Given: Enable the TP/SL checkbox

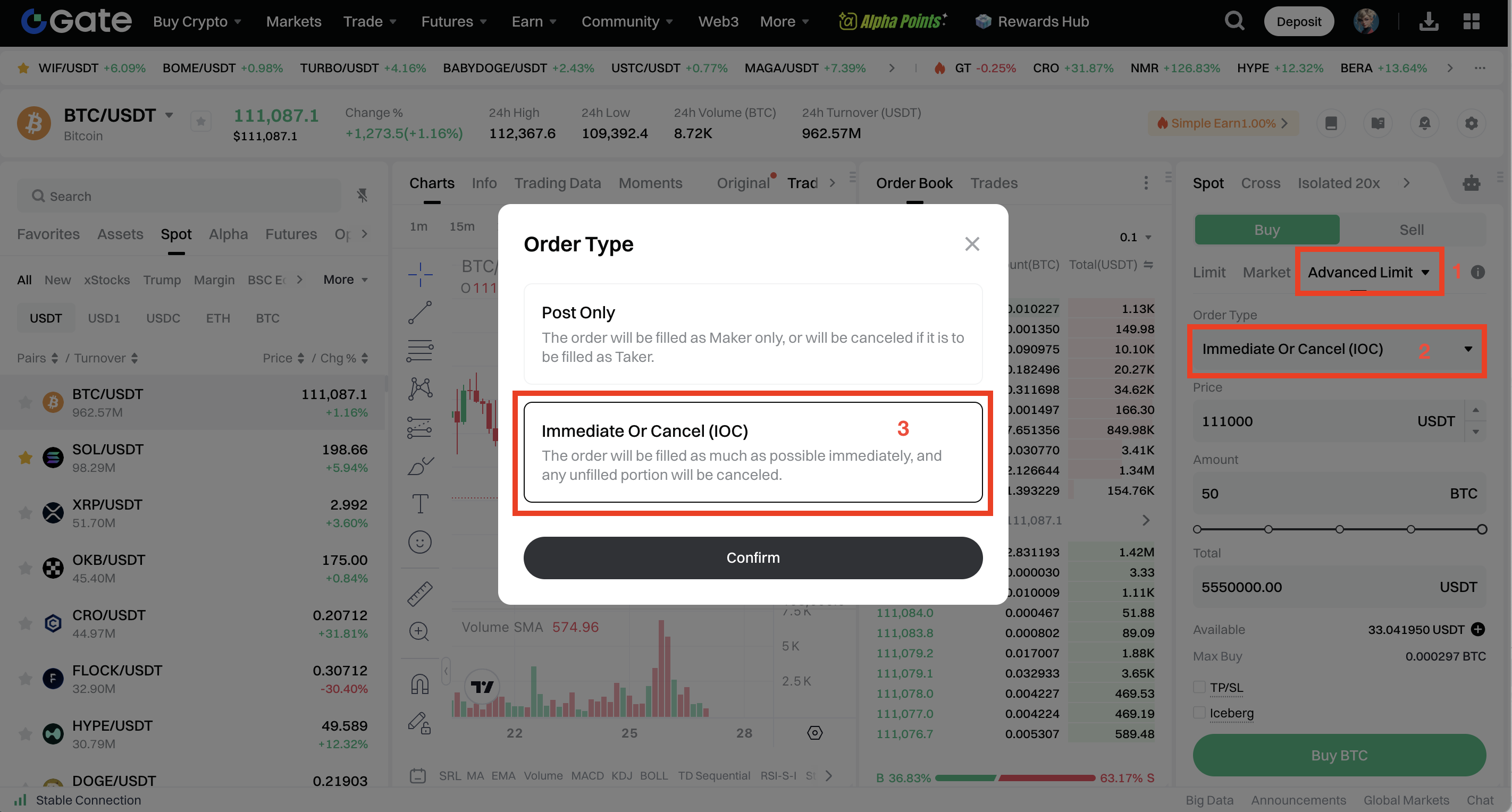Looking at the screenshot, I should [1199, 687].
